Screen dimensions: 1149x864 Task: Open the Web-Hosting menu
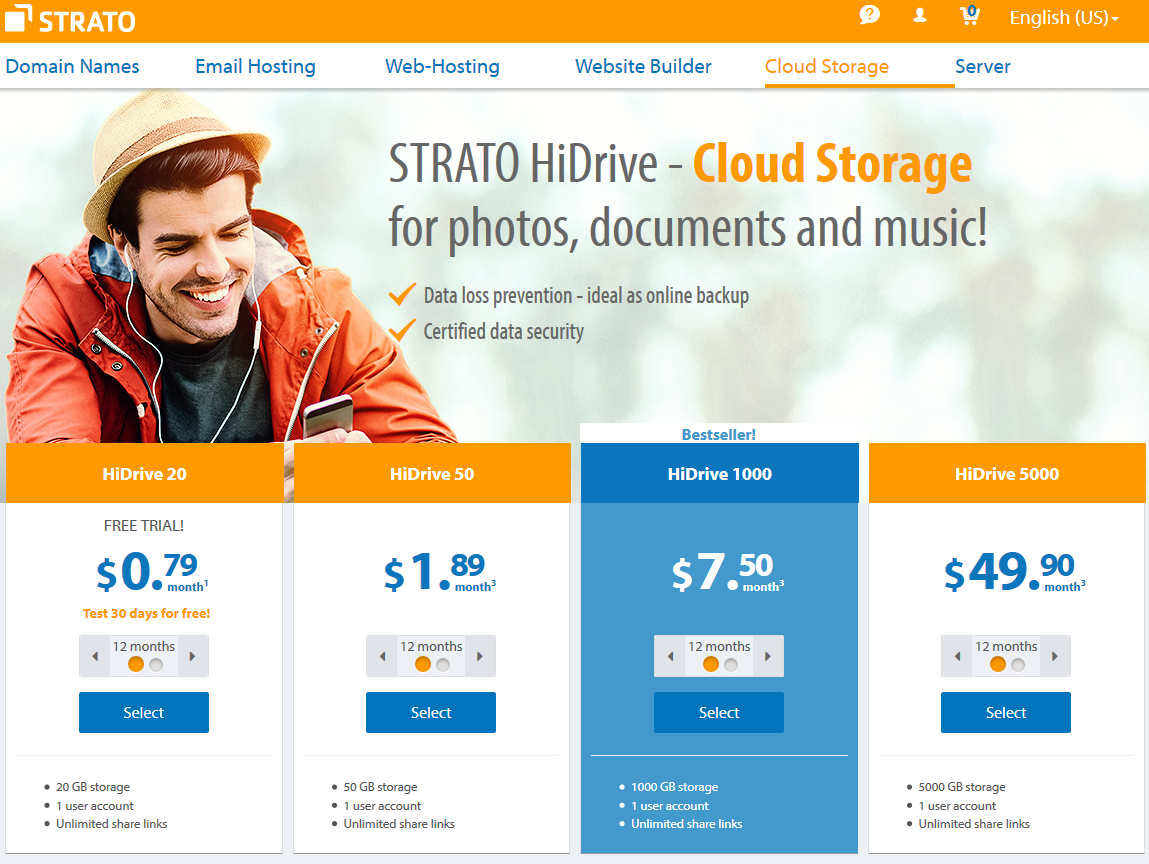pyautogui.click(x=442, y=66)
